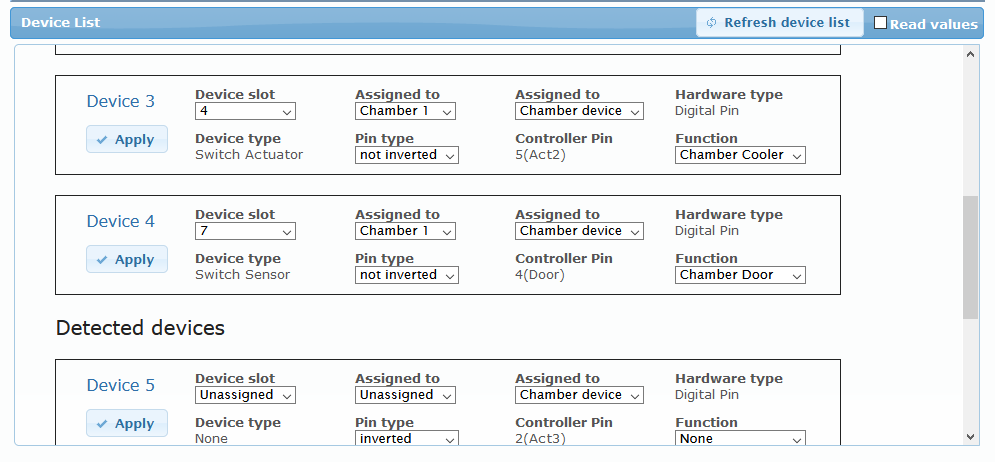Expand Device 4 Chamber Door function dropdown
The image size is (995, 462).
click(x=740, y=275)
